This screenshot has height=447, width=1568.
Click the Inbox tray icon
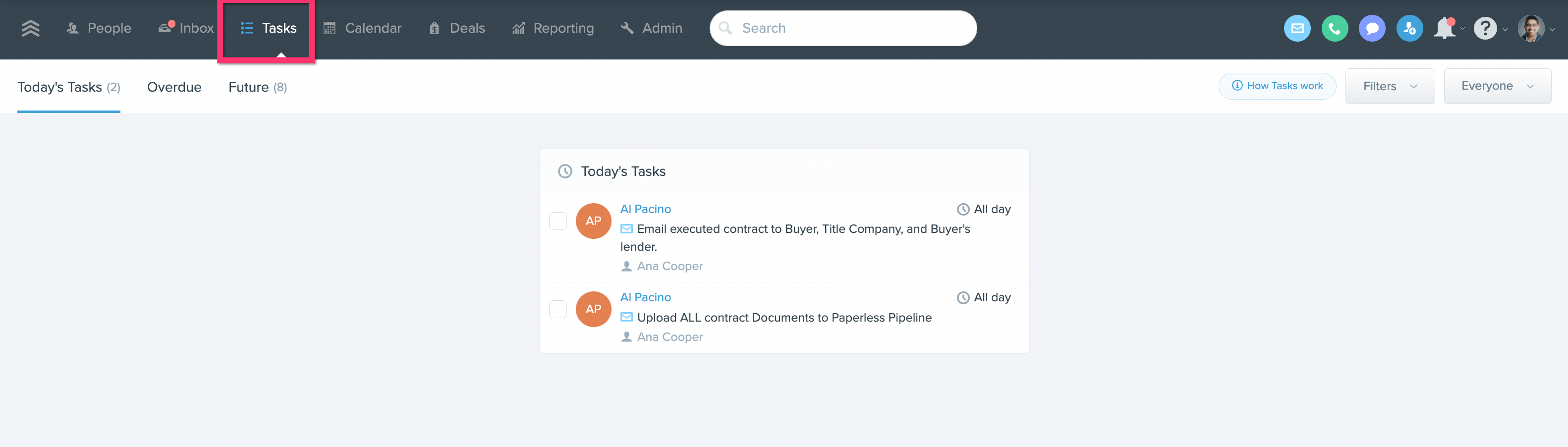[165, 28]
